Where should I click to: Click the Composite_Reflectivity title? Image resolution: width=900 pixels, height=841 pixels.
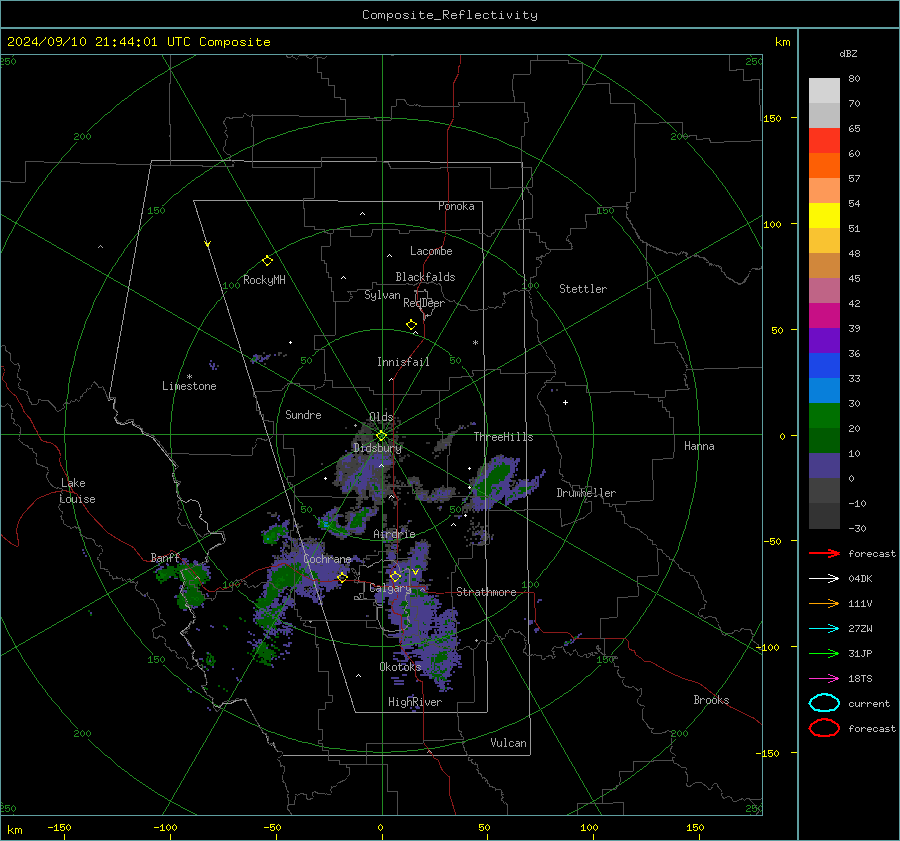tap(450, 15)
